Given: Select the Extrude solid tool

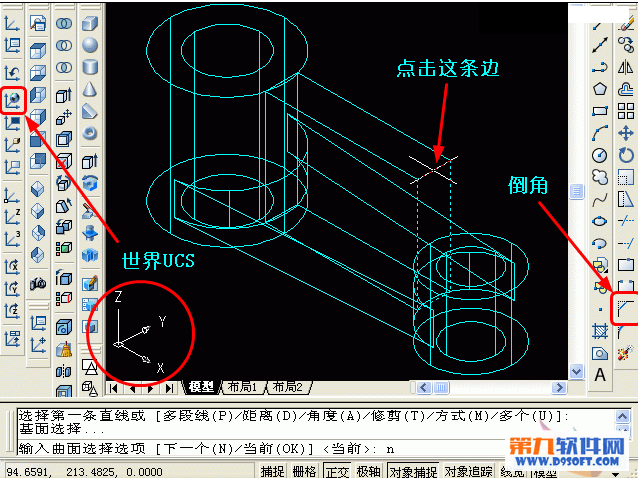Looking at the screenshot, I should pyautogui.click(x=90, y=161).
